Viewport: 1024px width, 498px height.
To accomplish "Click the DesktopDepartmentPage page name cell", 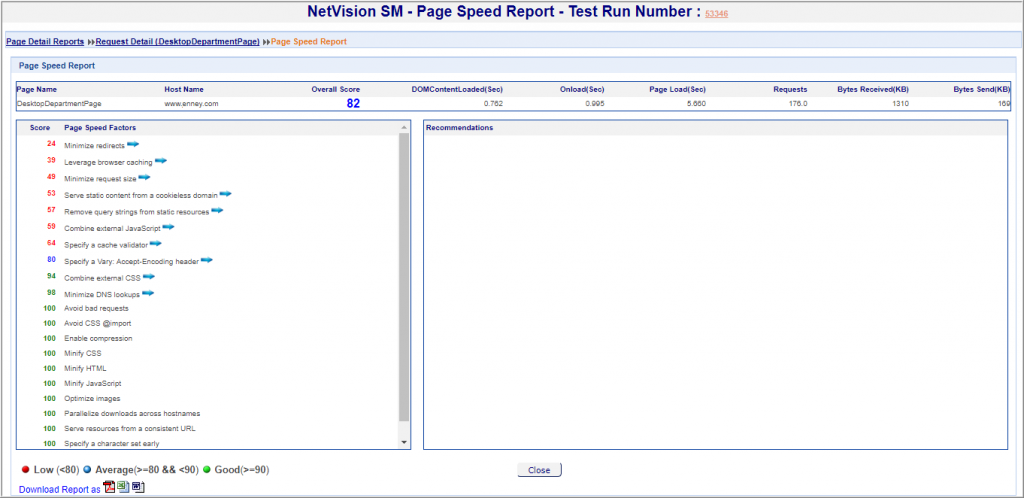I will tap(59, 104).
